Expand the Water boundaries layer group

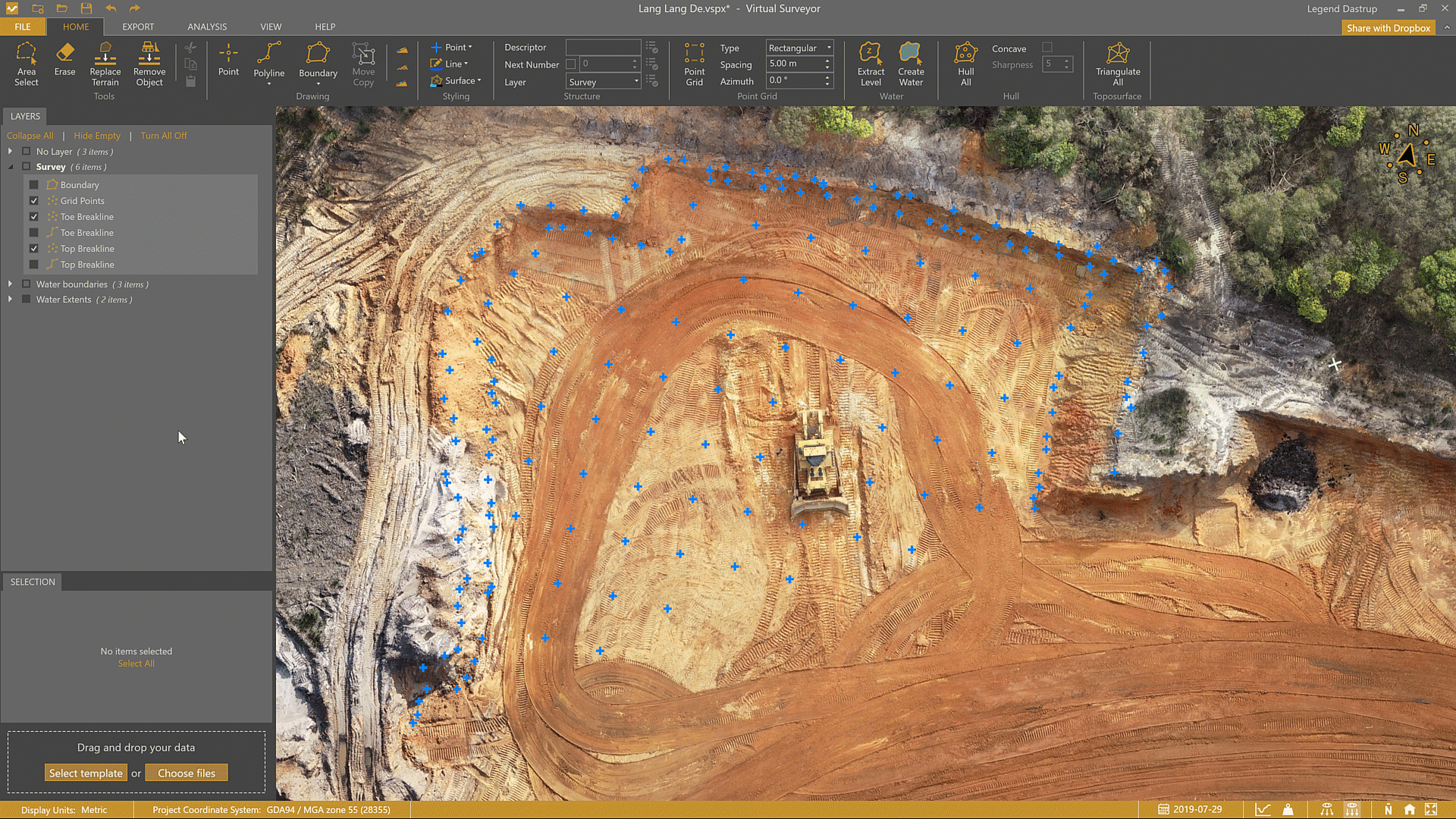pos(10,284)
